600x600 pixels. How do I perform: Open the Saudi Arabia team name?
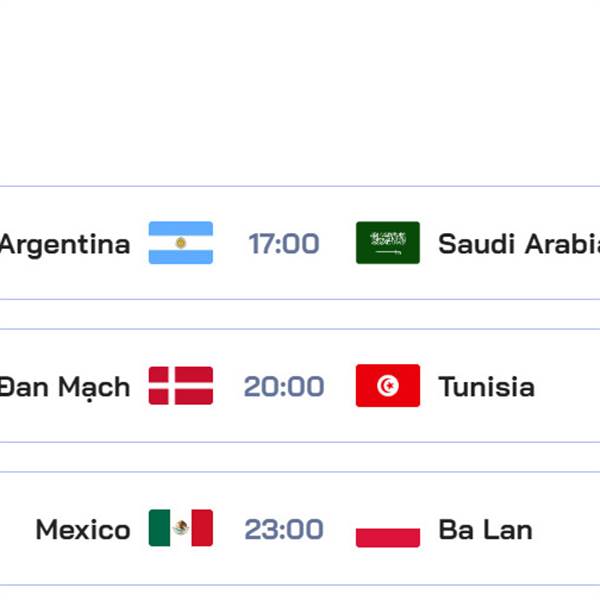(x=519, y=244)
